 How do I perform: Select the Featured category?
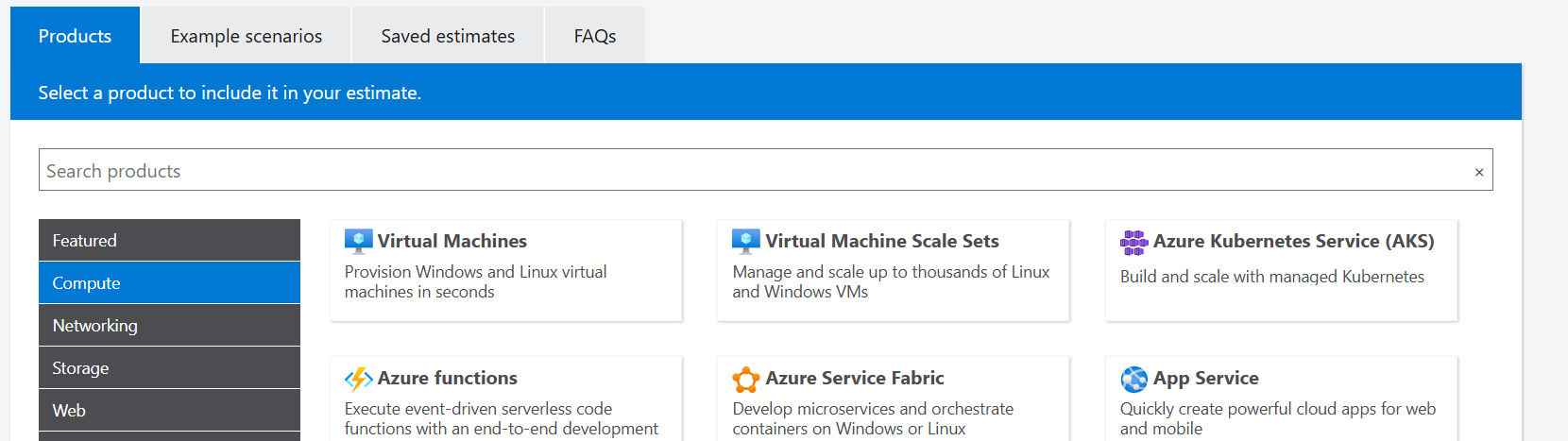click(x=169, y=241)
